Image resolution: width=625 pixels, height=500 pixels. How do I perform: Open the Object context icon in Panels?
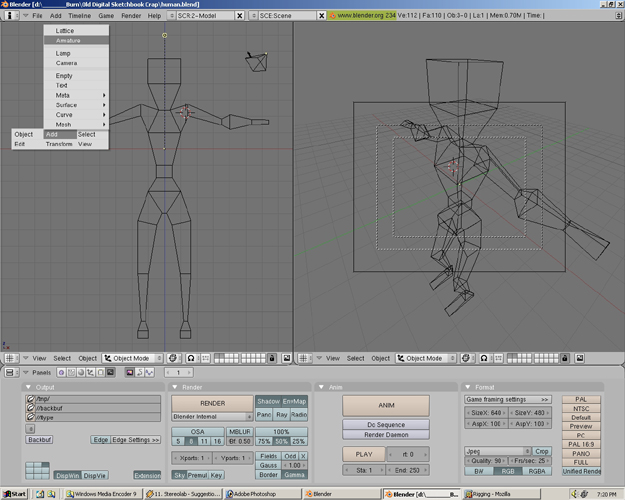(x=90, y=372)
